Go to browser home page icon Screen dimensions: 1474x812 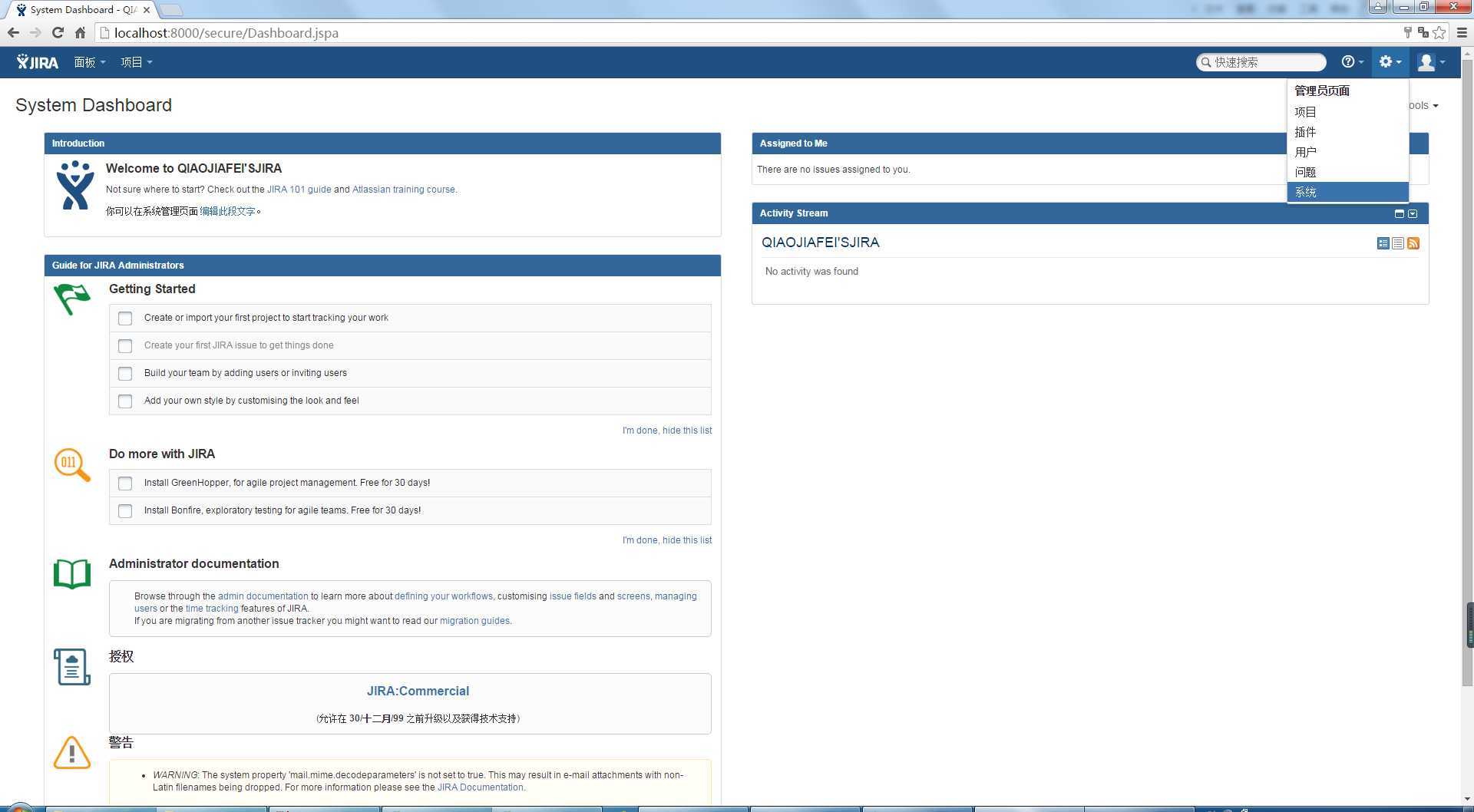pos(80,33)
